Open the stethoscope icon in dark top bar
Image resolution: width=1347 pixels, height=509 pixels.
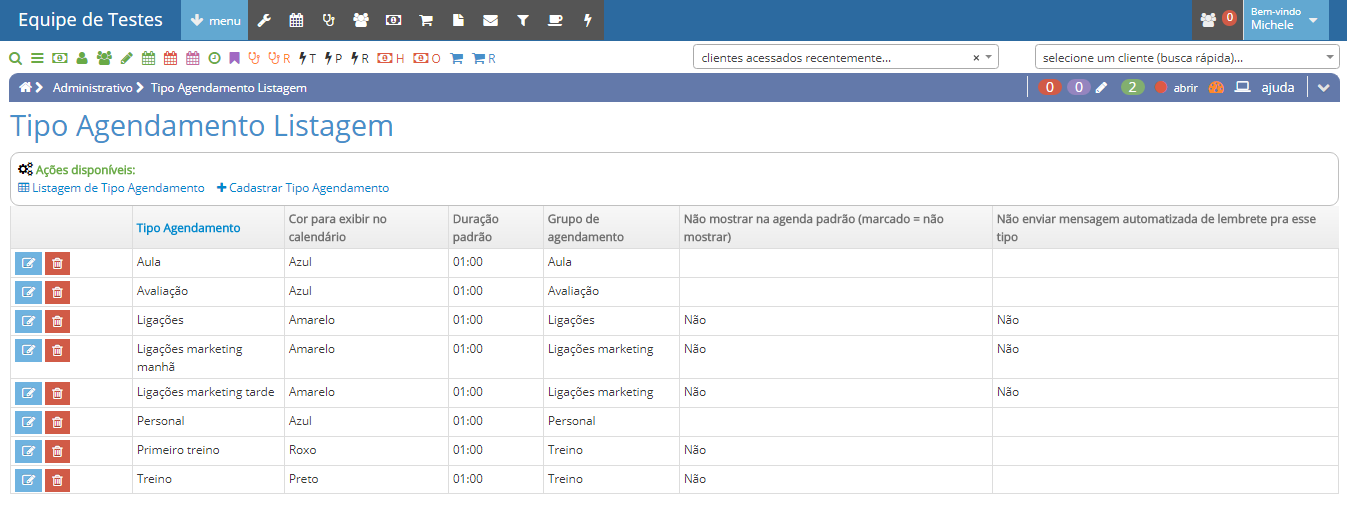[329, 20]
